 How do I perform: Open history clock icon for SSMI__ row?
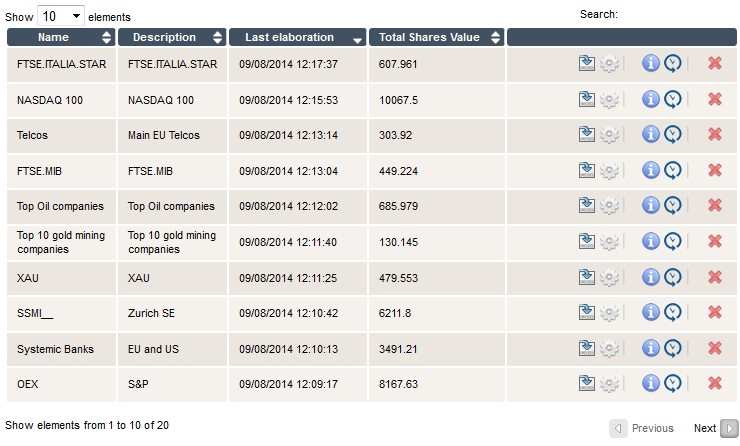[x=673, y=312]
